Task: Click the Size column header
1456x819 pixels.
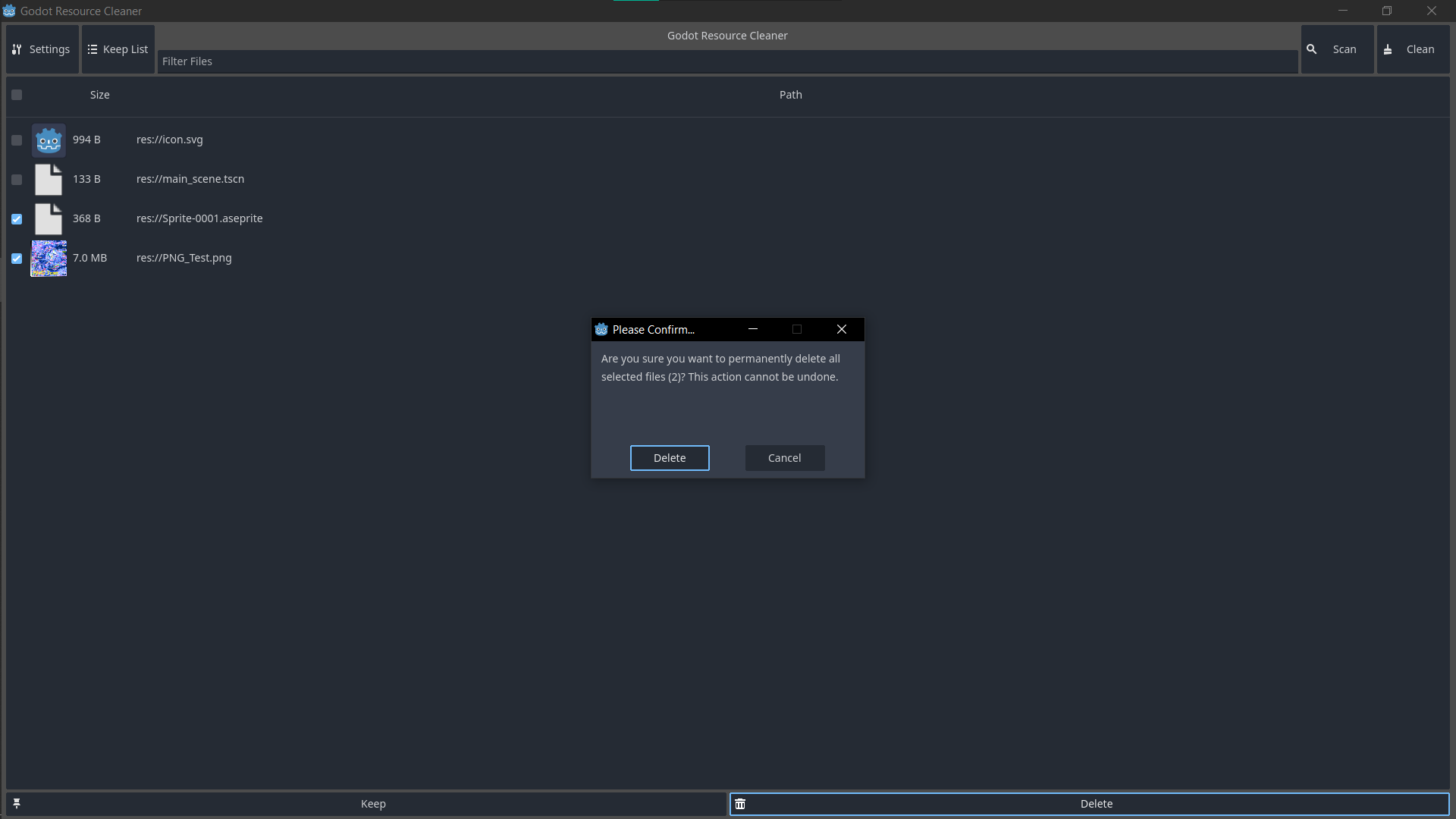Action: [x=100, y=95]
